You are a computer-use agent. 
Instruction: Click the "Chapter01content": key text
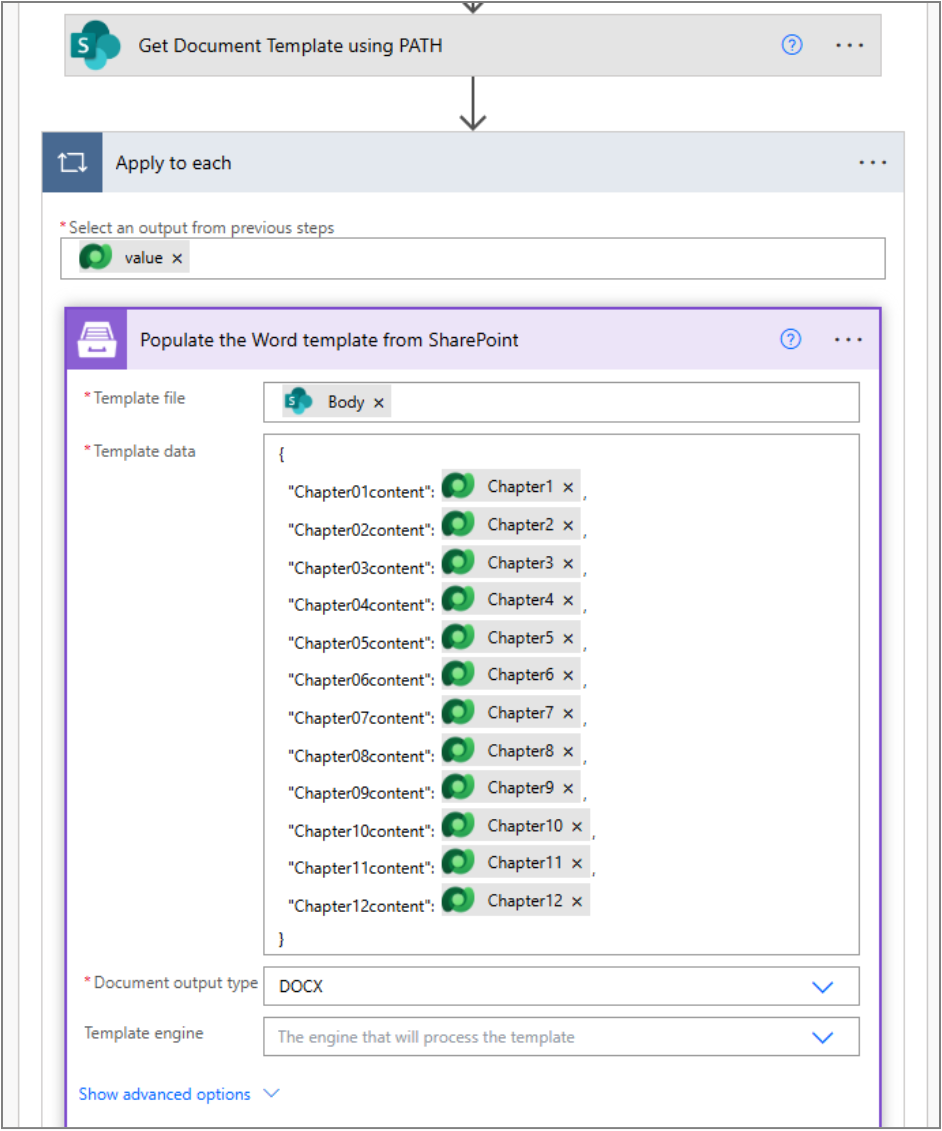click(x=361, y=492)
